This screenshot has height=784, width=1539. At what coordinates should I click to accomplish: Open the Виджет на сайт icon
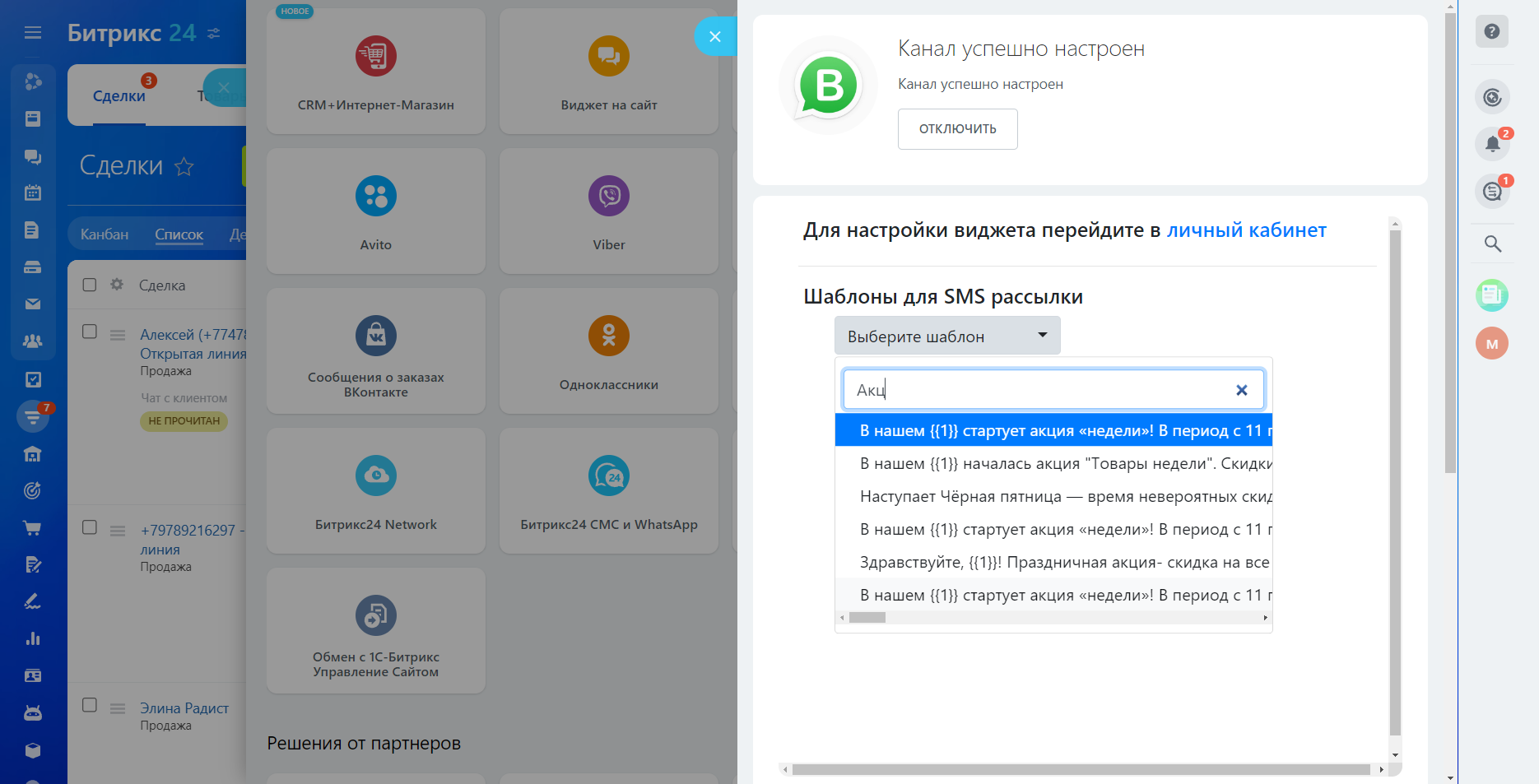click(x=608, y=57)
